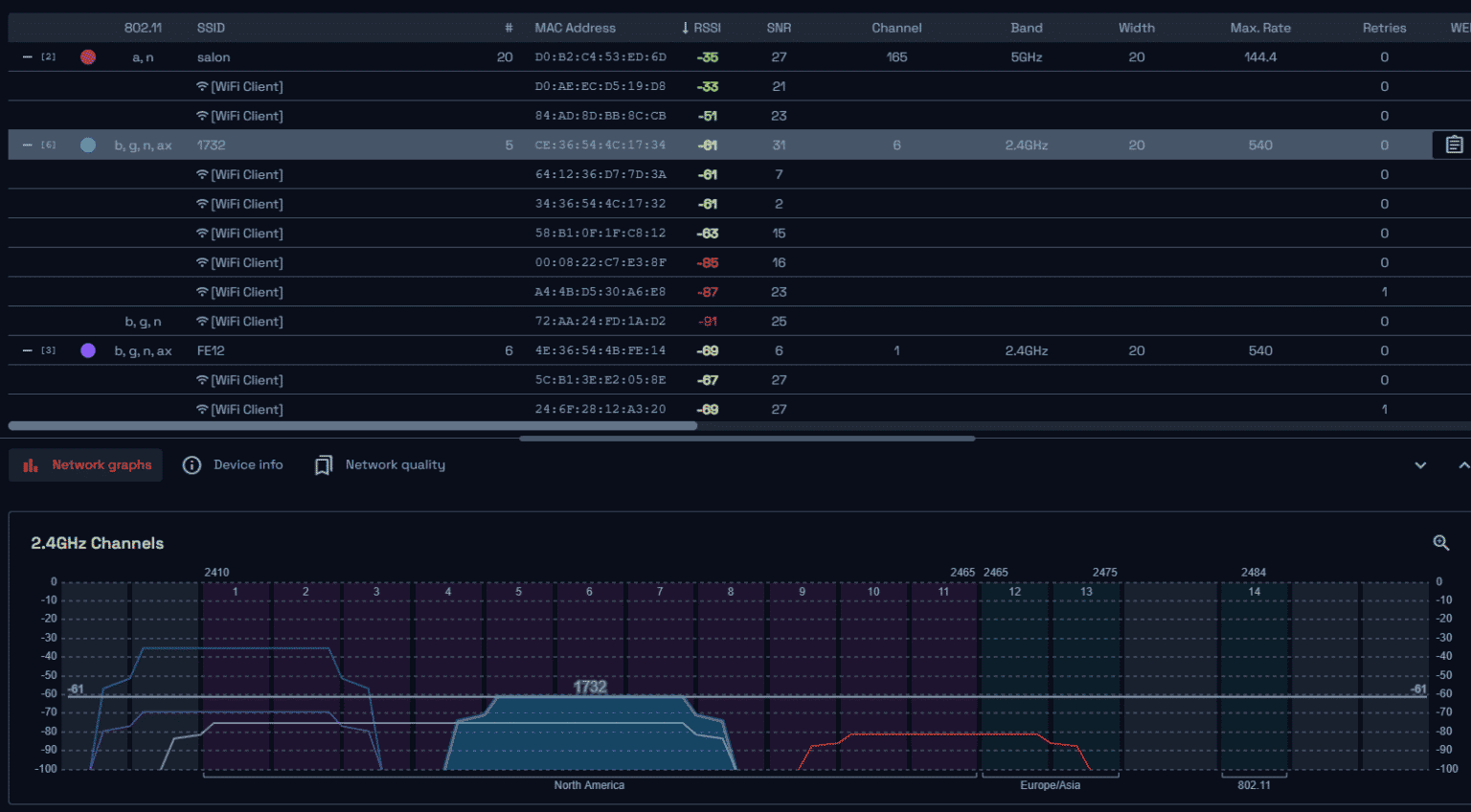
Task: Click the circled-i icon next to Device info
Action: coord(192,464)
